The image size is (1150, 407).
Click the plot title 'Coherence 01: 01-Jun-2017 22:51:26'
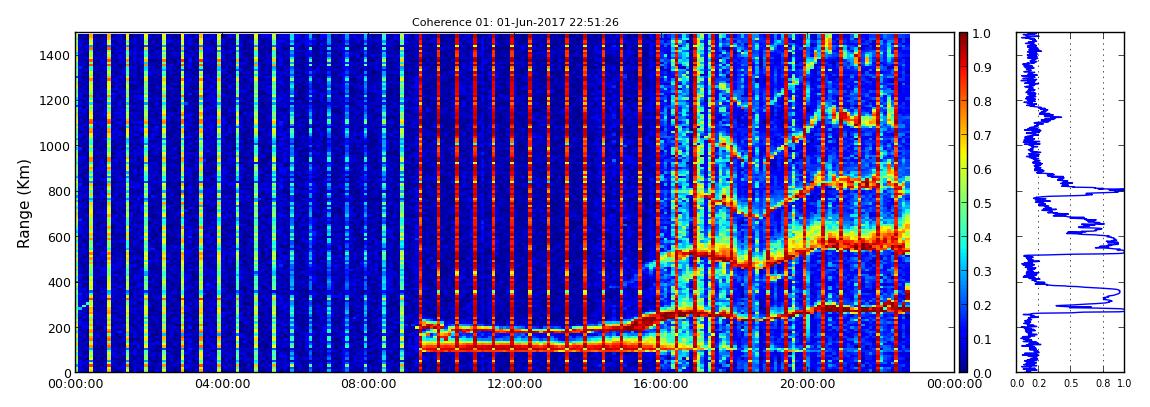pos(515,22)
